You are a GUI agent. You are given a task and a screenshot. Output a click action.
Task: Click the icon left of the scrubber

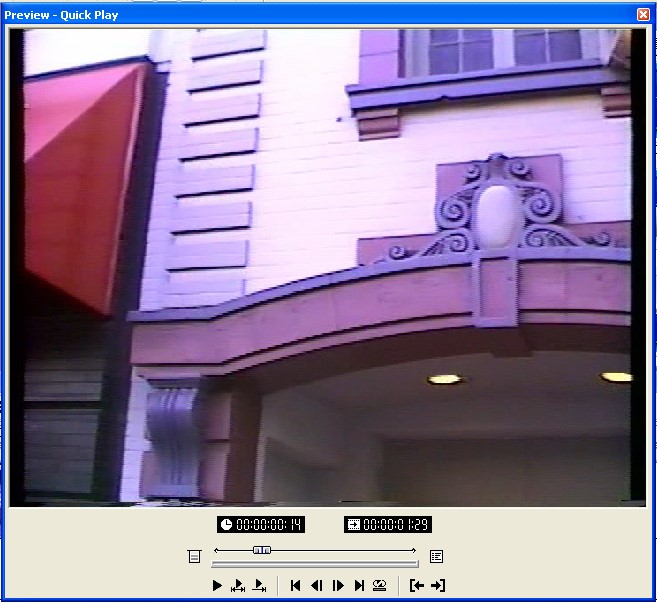(x=194, y=556)
